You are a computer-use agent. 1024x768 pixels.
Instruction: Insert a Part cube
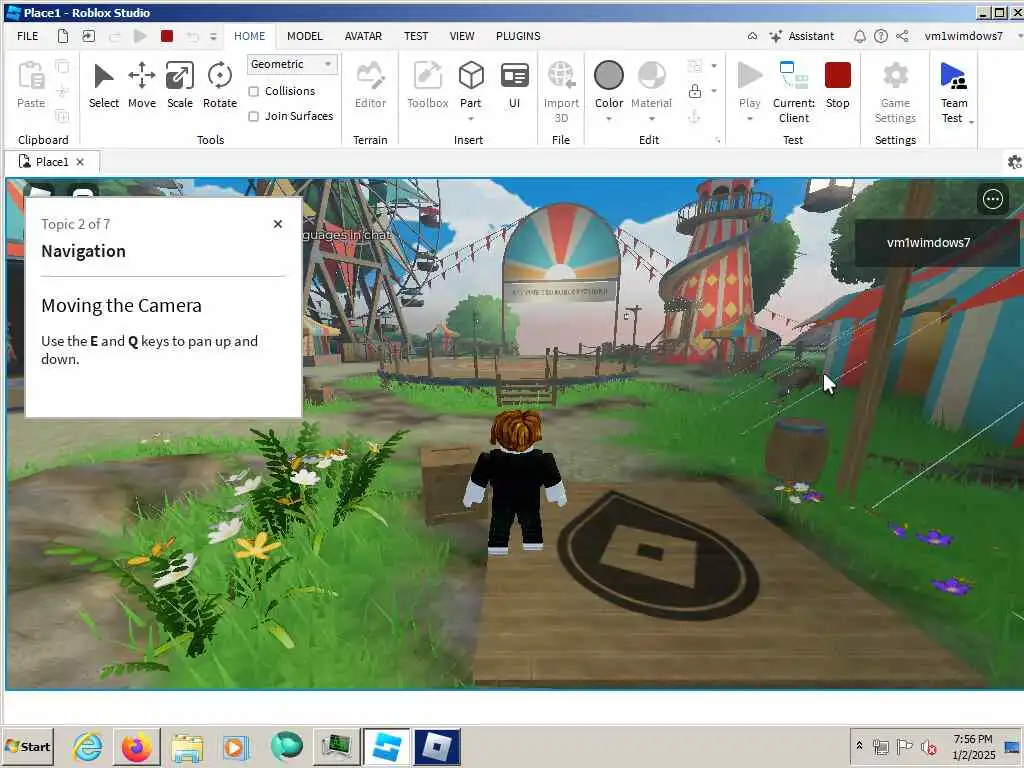click(x=470, y=76)
